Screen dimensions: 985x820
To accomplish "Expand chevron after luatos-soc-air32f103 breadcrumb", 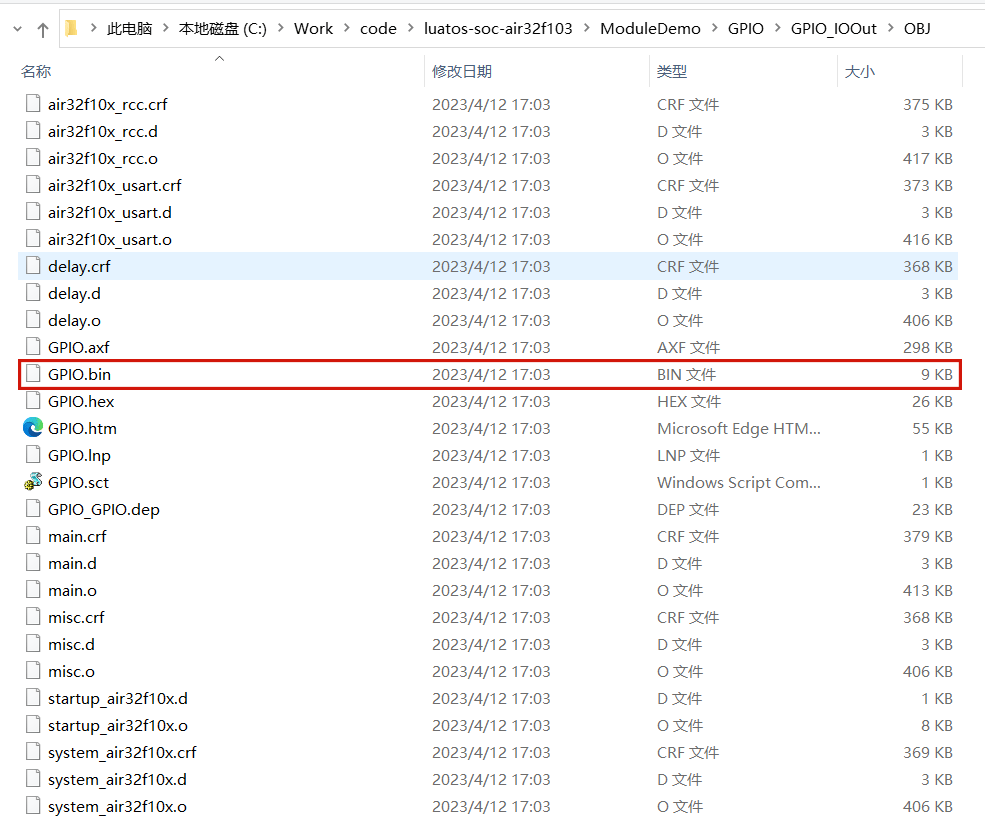I will click(x=587, y=28).
